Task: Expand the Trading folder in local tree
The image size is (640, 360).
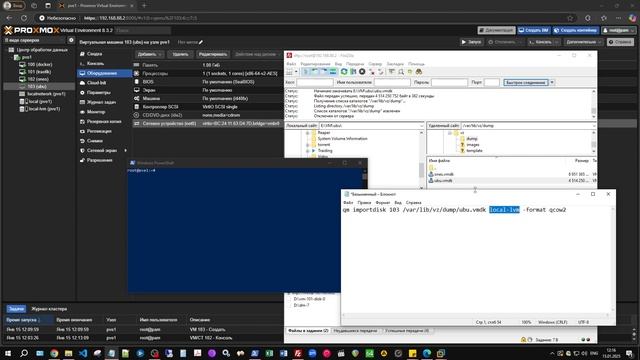Action: pyautogui.click(x=307, y=151)
